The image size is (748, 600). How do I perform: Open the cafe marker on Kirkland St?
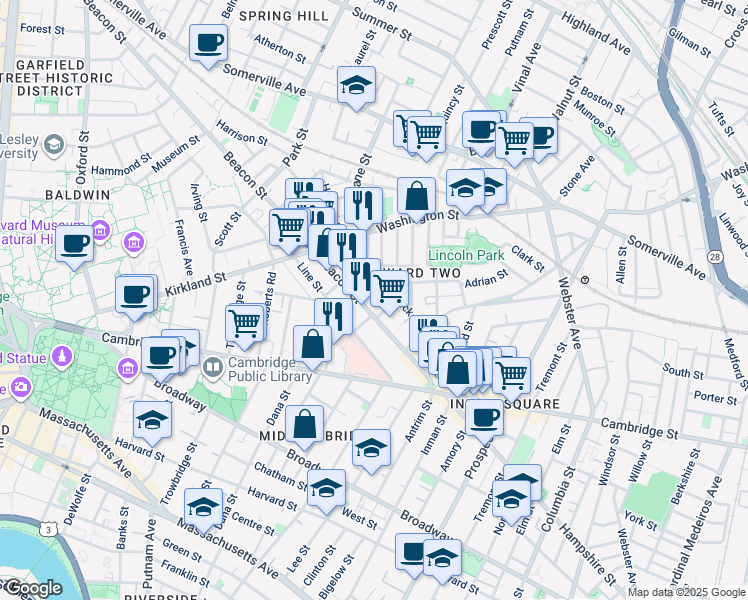click(135, 296)
